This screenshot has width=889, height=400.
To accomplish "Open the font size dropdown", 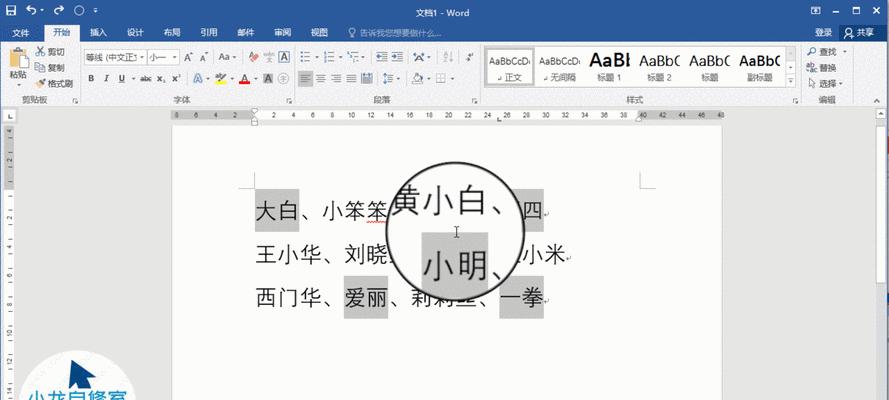I will pos(175,57).
